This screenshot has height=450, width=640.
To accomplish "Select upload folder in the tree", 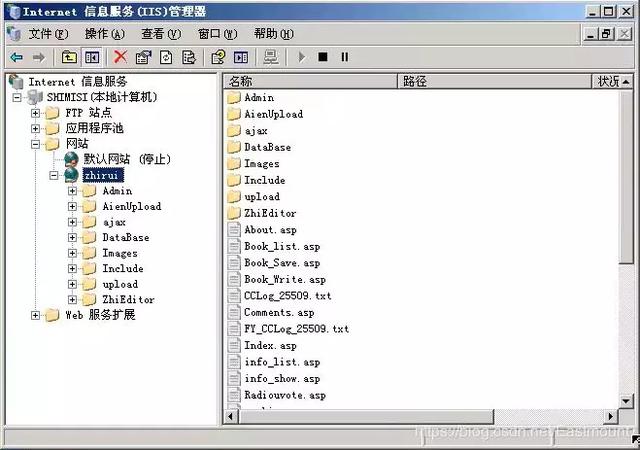I will tap(120, 285).
